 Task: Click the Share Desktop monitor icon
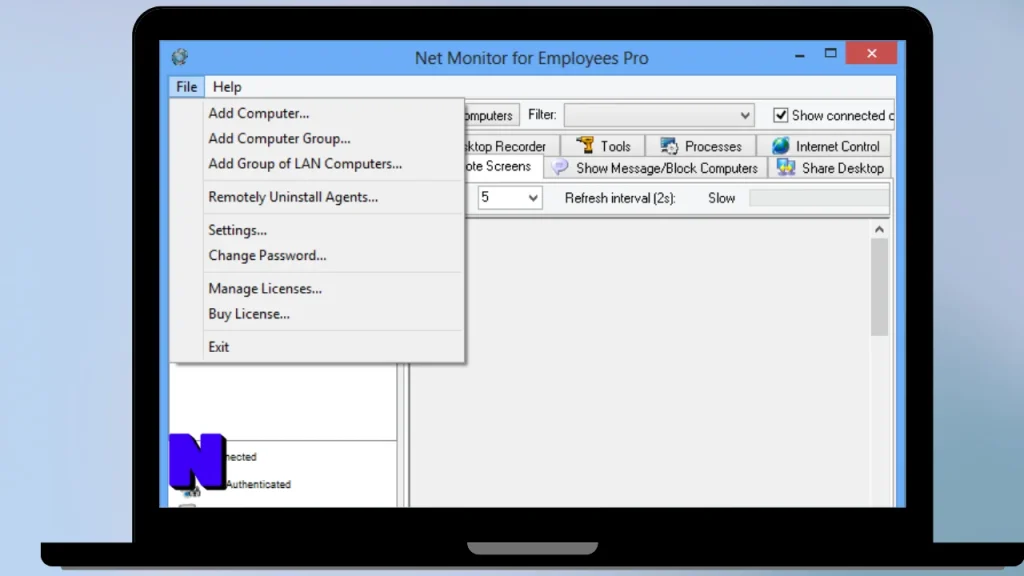[786, 168]
